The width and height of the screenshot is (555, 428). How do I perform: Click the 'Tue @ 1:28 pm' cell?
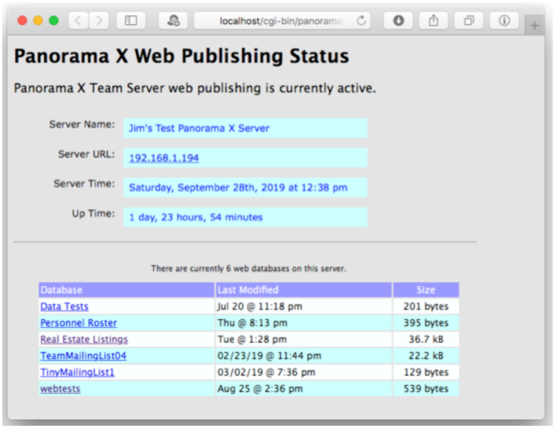point(304,339)
